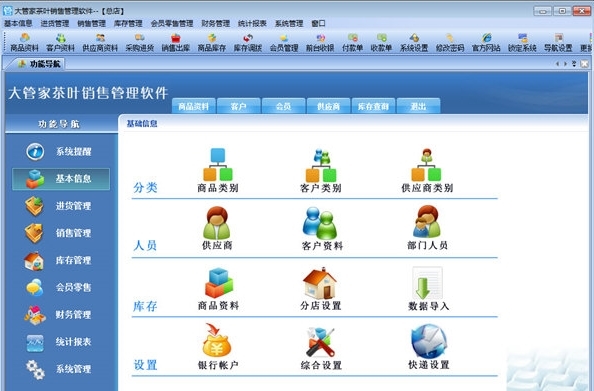Screen dimensions: 594x391
Task: Open 客户资料 in the top toolbar
Action: coord(60,42)
